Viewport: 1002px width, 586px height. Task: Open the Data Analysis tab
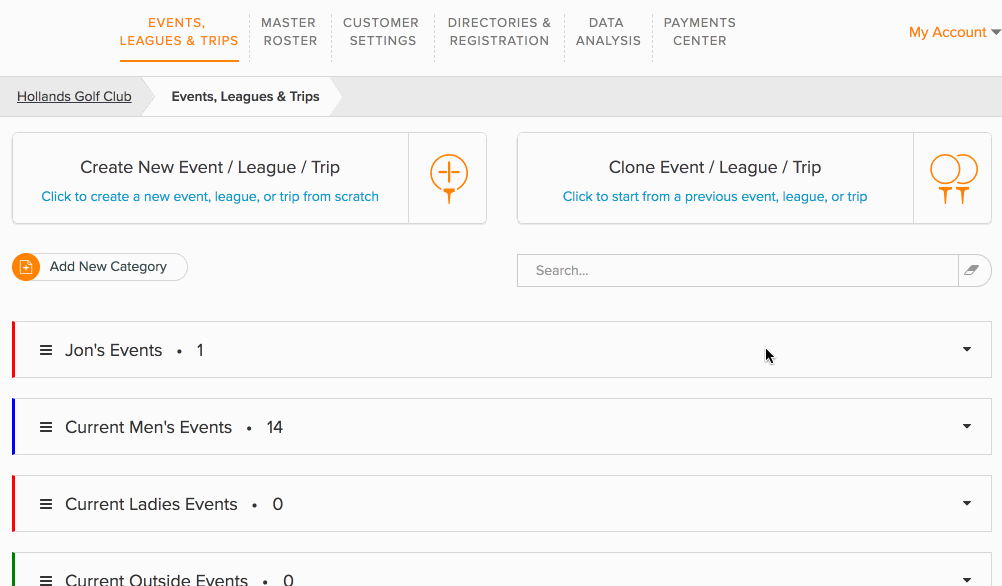[x=608, y=32]
